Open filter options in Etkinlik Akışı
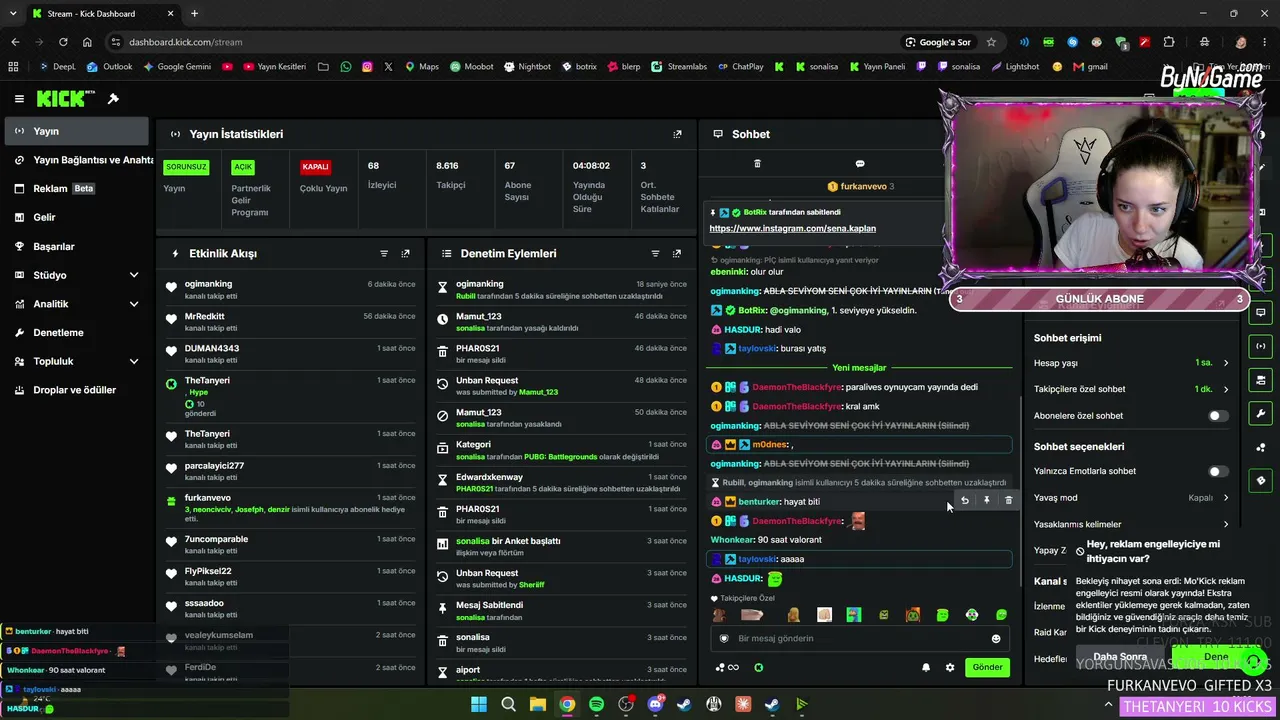The height and width of the screenshot is (720, 1280). [384, 254]
